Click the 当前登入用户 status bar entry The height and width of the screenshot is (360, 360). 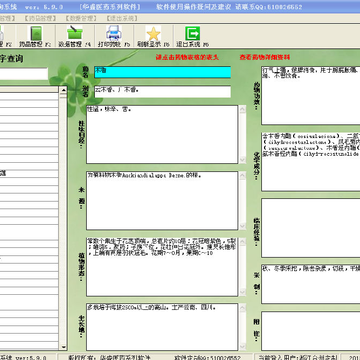(298, 357)
